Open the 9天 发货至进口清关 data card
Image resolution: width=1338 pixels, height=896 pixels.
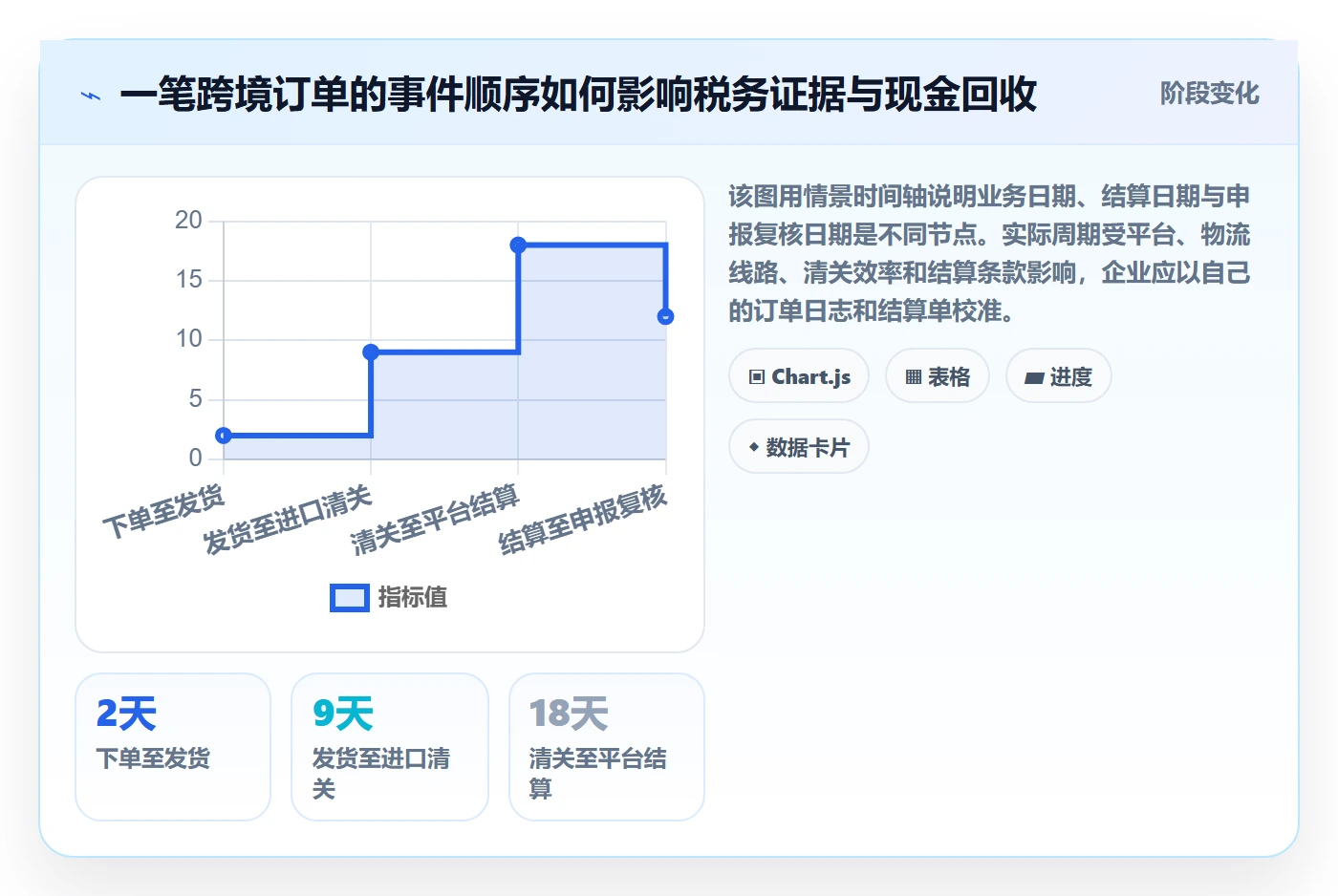pyautogui.click(x=390, y=747)
